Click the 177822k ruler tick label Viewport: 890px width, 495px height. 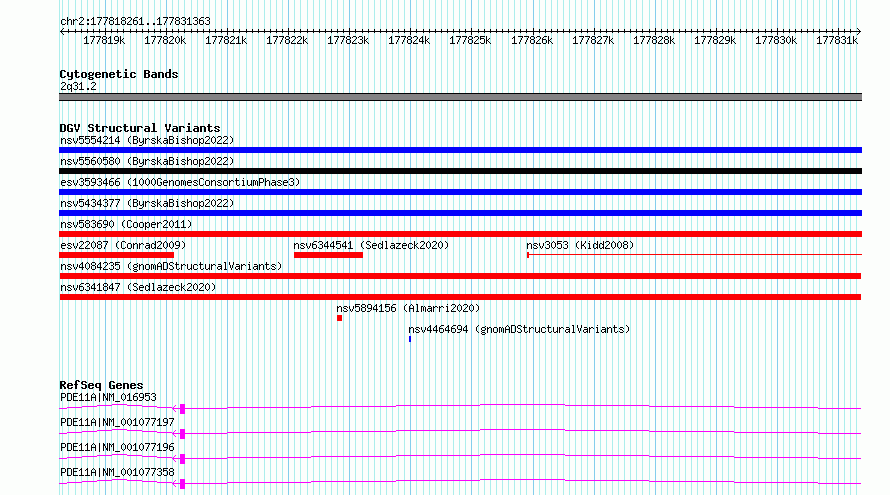tap(287, 41)
